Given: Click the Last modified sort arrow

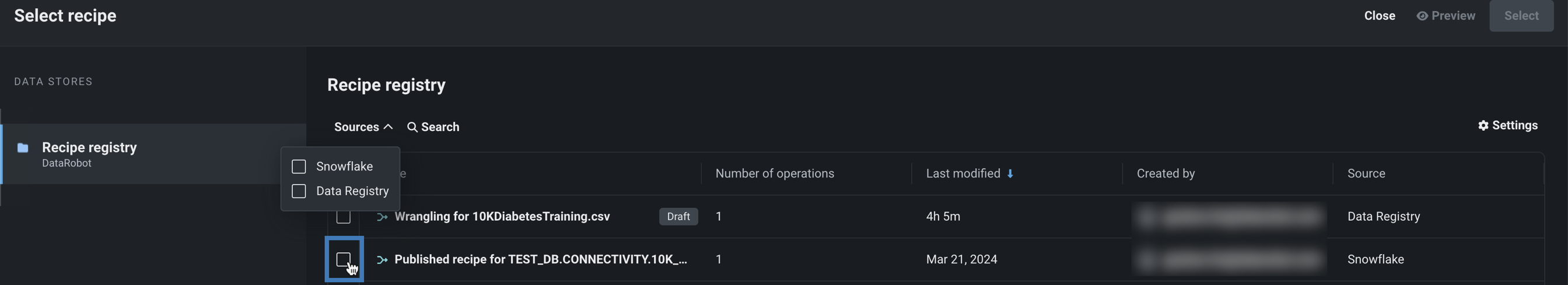Looking at the screenshot, I should (1010, 174).
